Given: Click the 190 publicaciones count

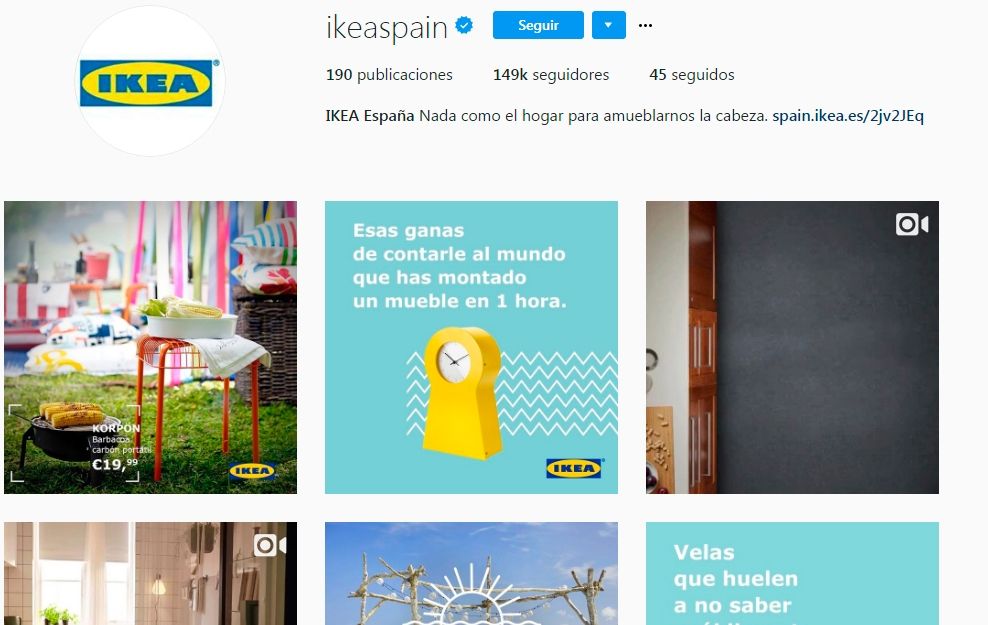Looking at the screenshot, I should 389,75.
